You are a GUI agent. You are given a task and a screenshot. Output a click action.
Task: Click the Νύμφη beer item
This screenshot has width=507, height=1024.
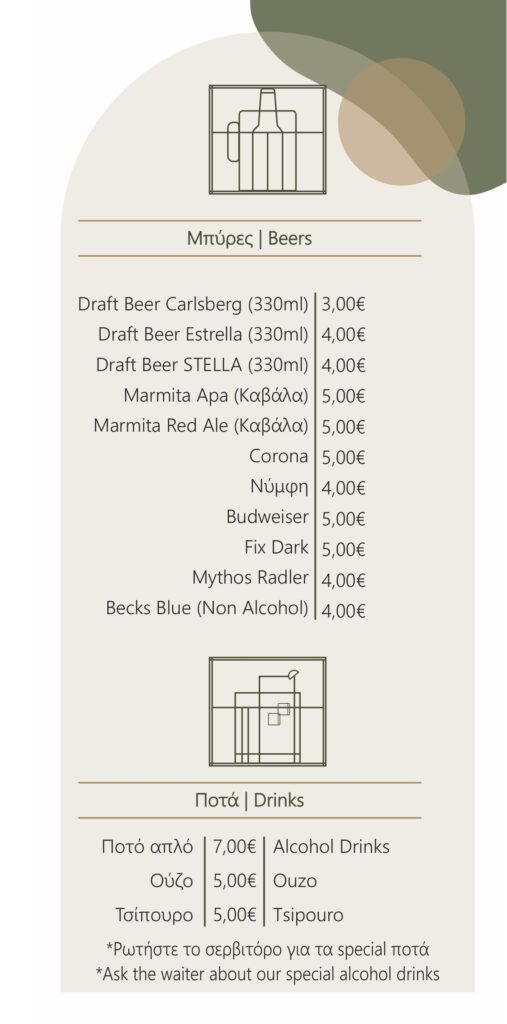[x=279, y=487]
